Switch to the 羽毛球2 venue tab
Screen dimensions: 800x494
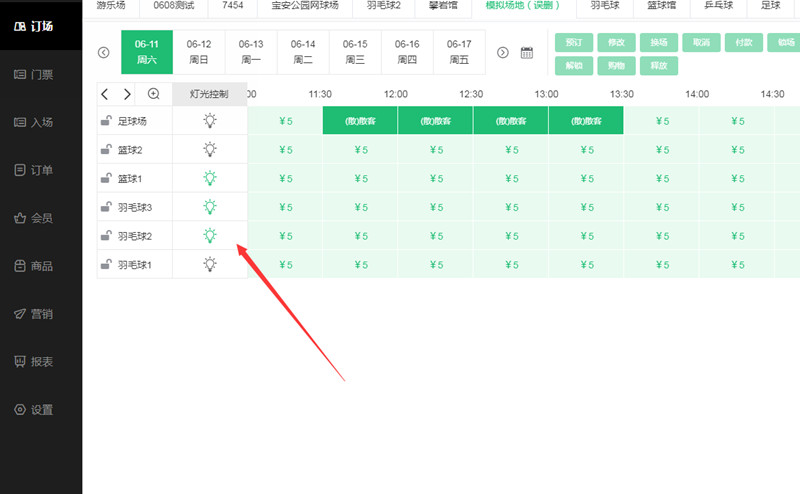379,6
